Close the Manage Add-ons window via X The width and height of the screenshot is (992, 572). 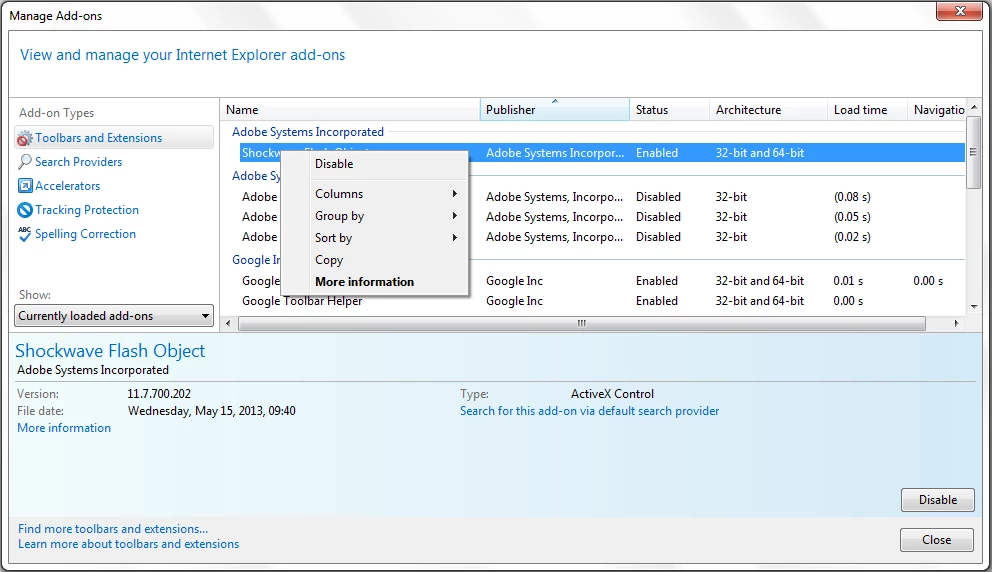[x=959, y=11]
